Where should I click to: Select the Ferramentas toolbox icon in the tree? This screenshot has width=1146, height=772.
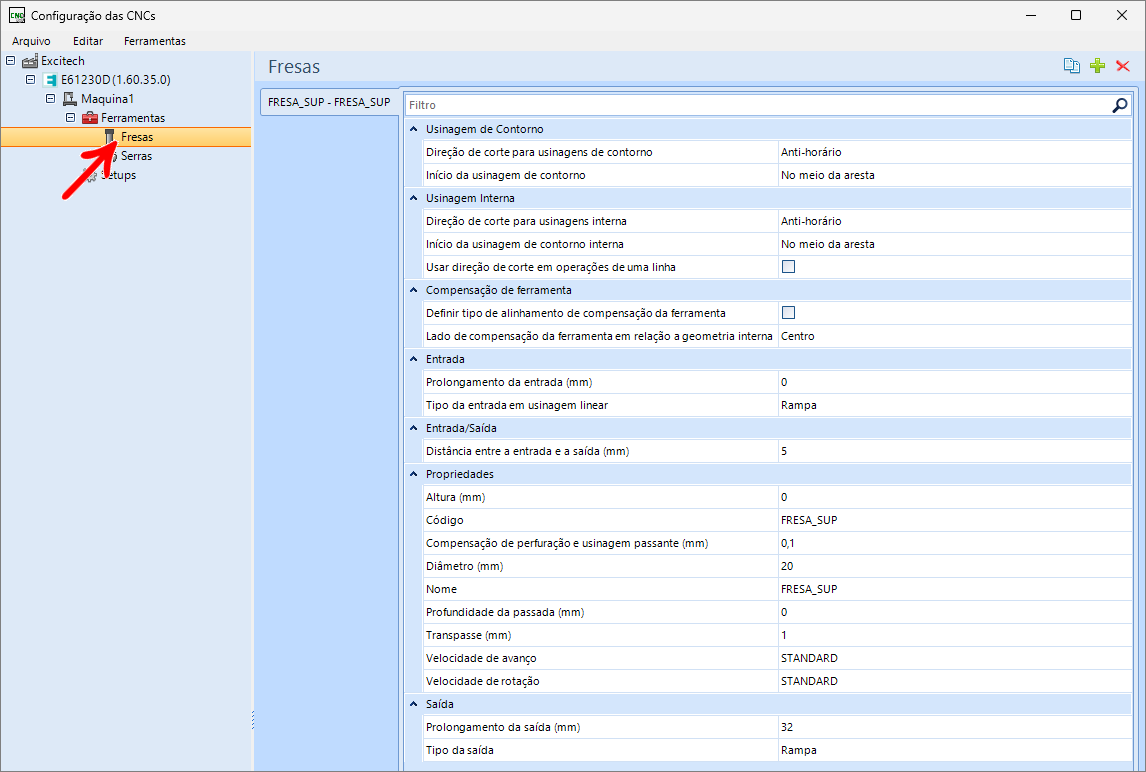[x=90, y=118]
